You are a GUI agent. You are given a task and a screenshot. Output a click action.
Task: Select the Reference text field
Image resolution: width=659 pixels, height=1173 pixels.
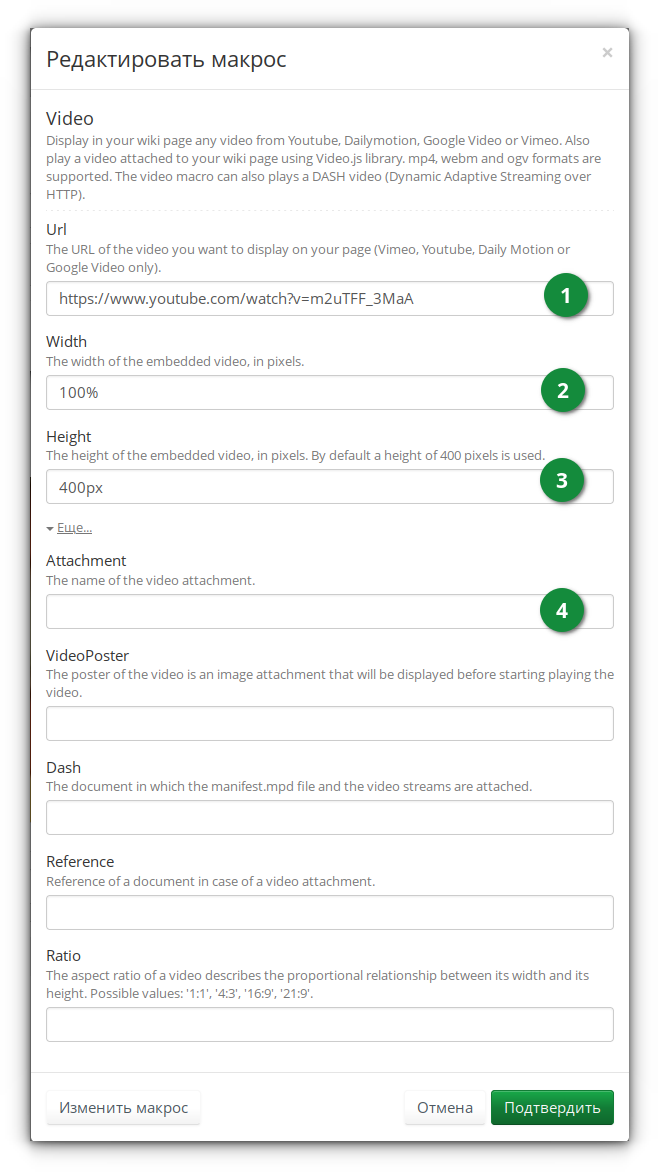[x=329, y=912]
